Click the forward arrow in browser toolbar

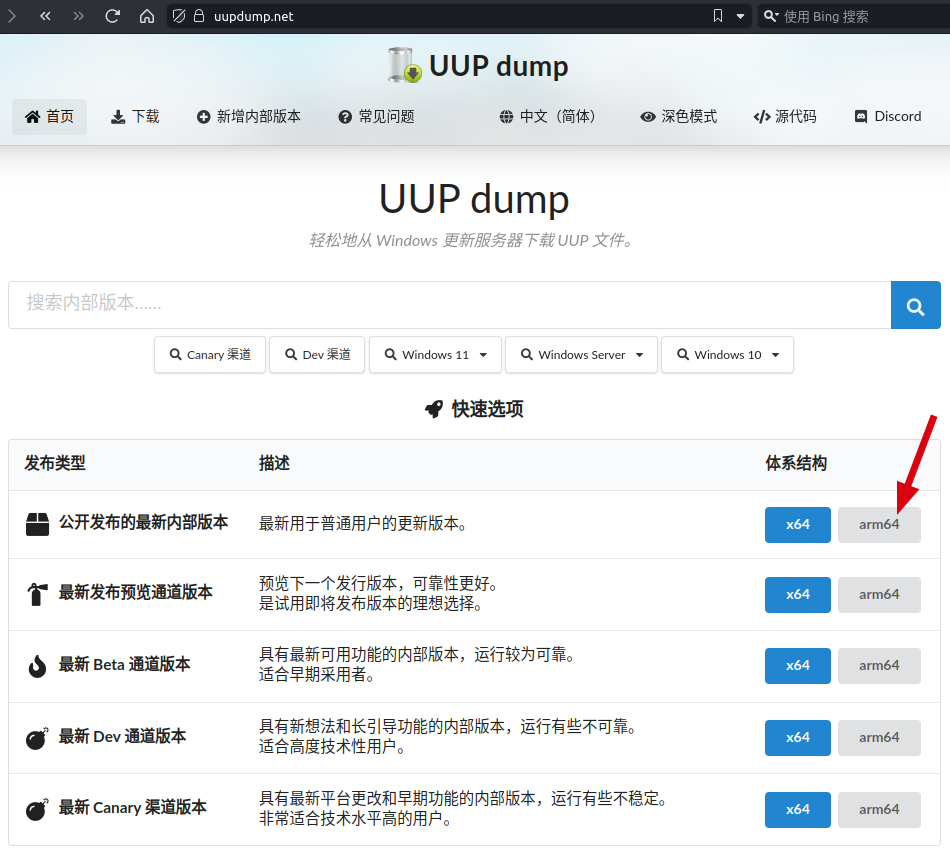pyautogui.click(x=12, y=16)
